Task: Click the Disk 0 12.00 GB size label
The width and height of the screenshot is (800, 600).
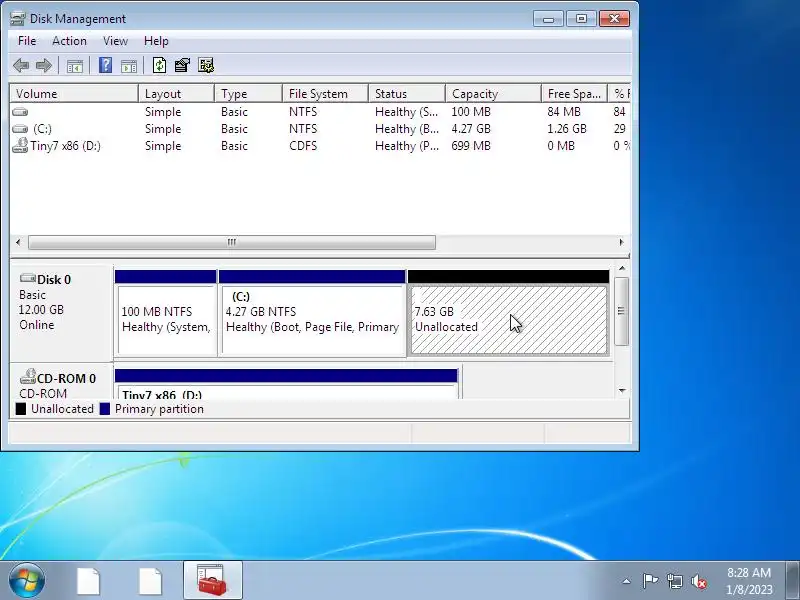Action: pos(41,310)
